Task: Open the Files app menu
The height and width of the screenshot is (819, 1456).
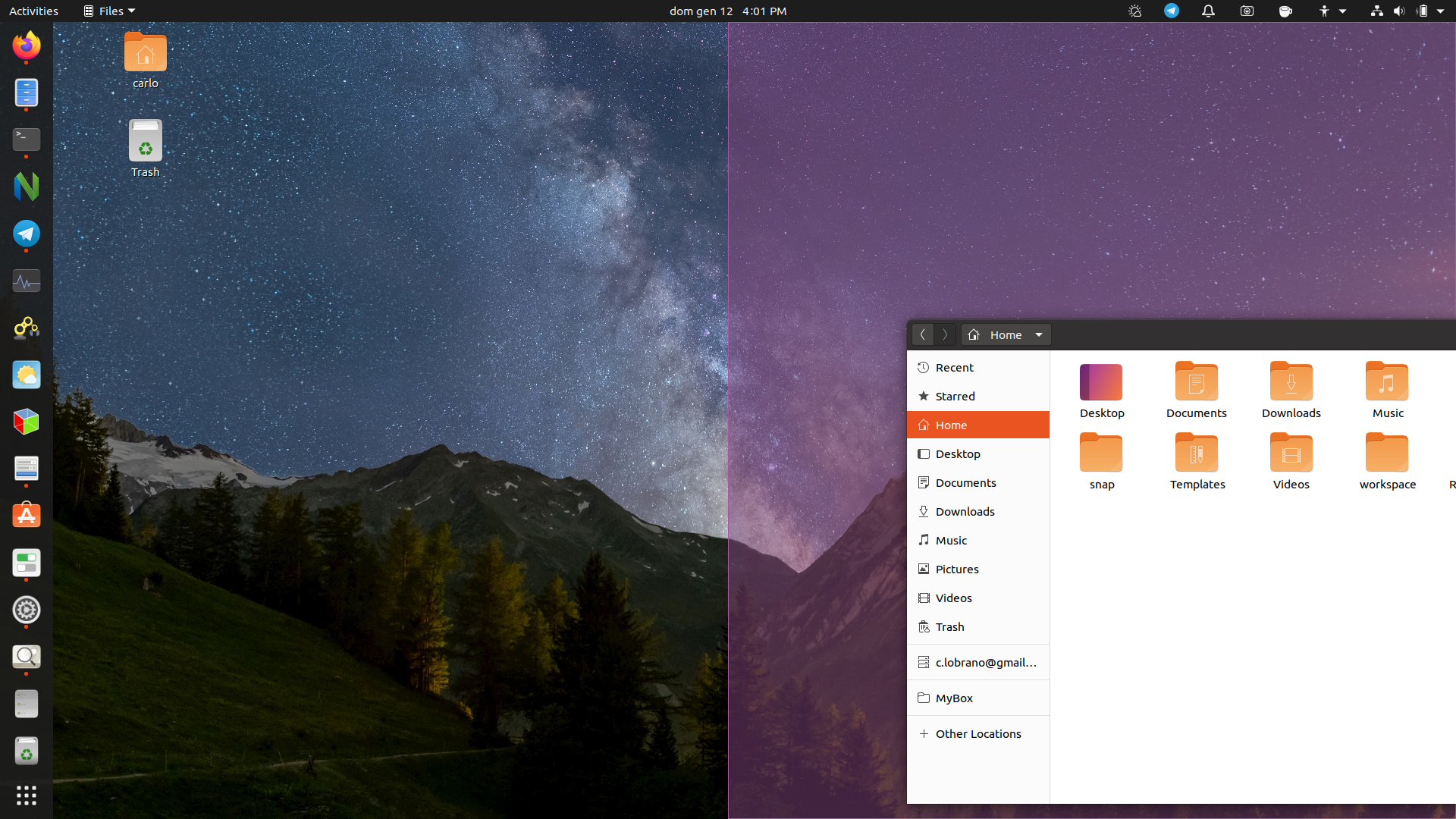Action: pos(110,11)
